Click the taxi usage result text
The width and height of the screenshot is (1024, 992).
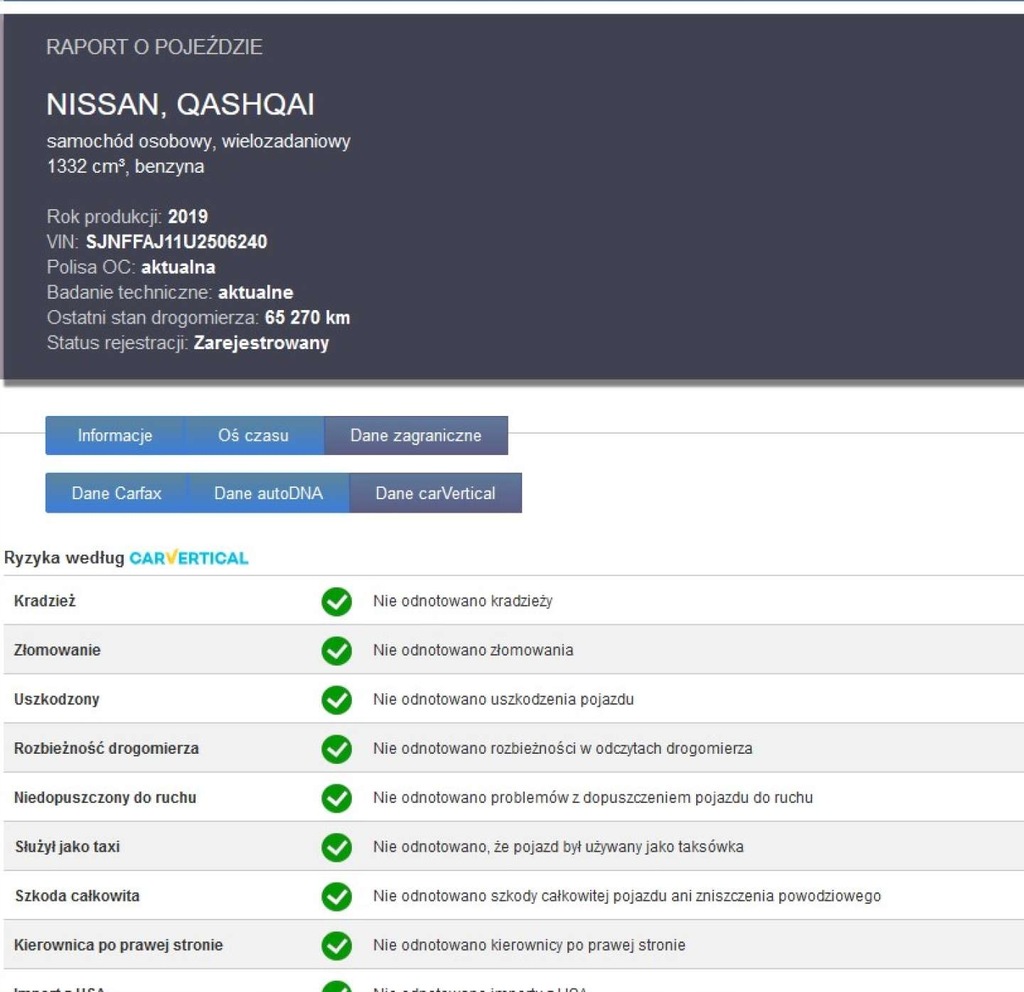point(558,846)
